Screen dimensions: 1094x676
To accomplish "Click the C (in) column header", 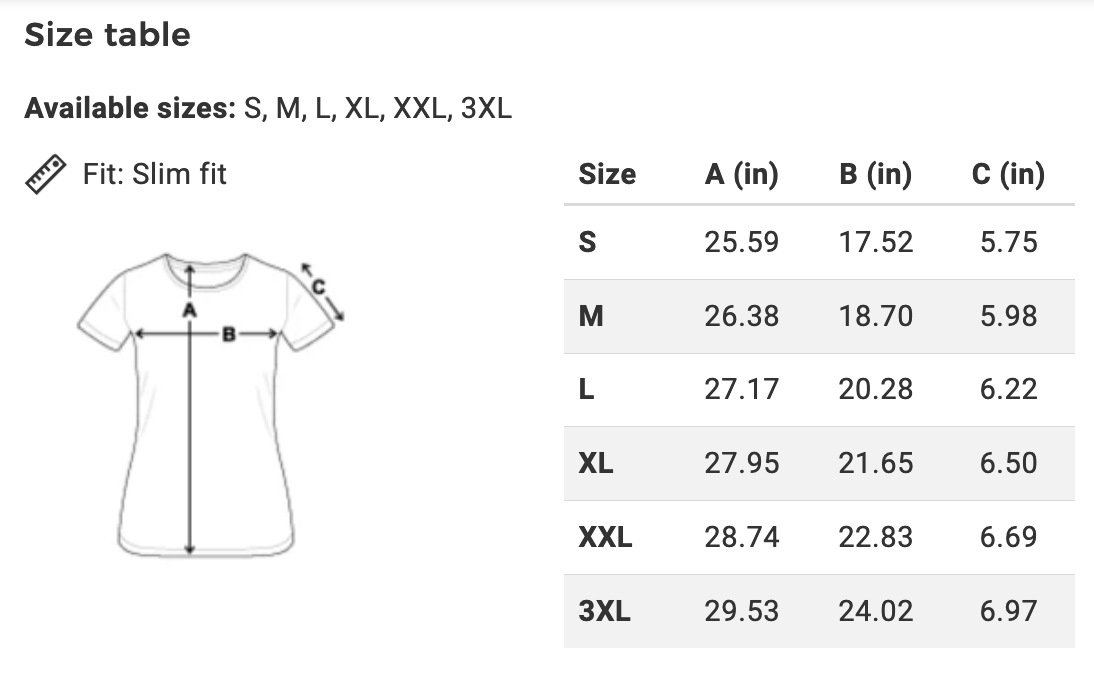I will pos(1008,174).
